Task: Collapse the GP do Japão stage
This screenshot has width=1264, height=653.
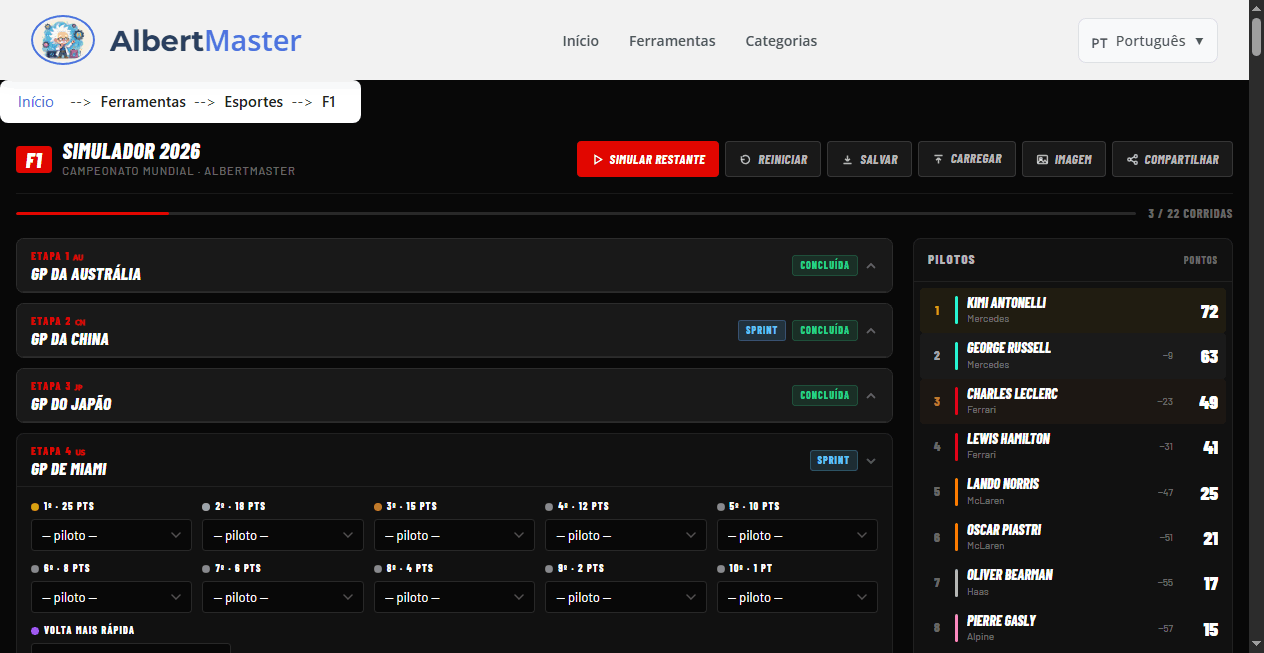Action: 870,395
